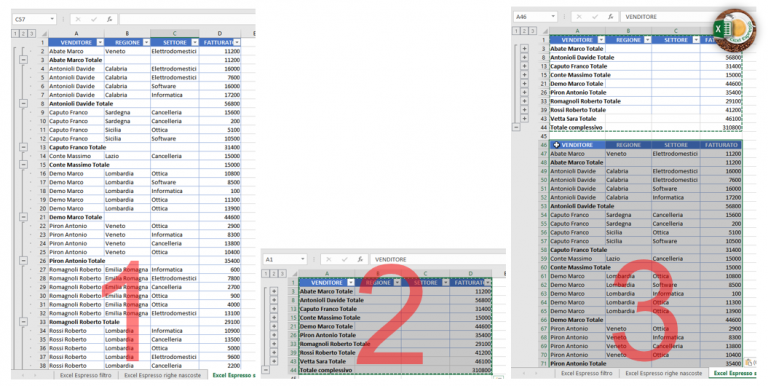Image resolution: width=768 pixels, height=386 pixels.
Task: Open the REGIONE filter dropdown in the C57 sheet
Action: pyautogui.click(x=146, y=43)
